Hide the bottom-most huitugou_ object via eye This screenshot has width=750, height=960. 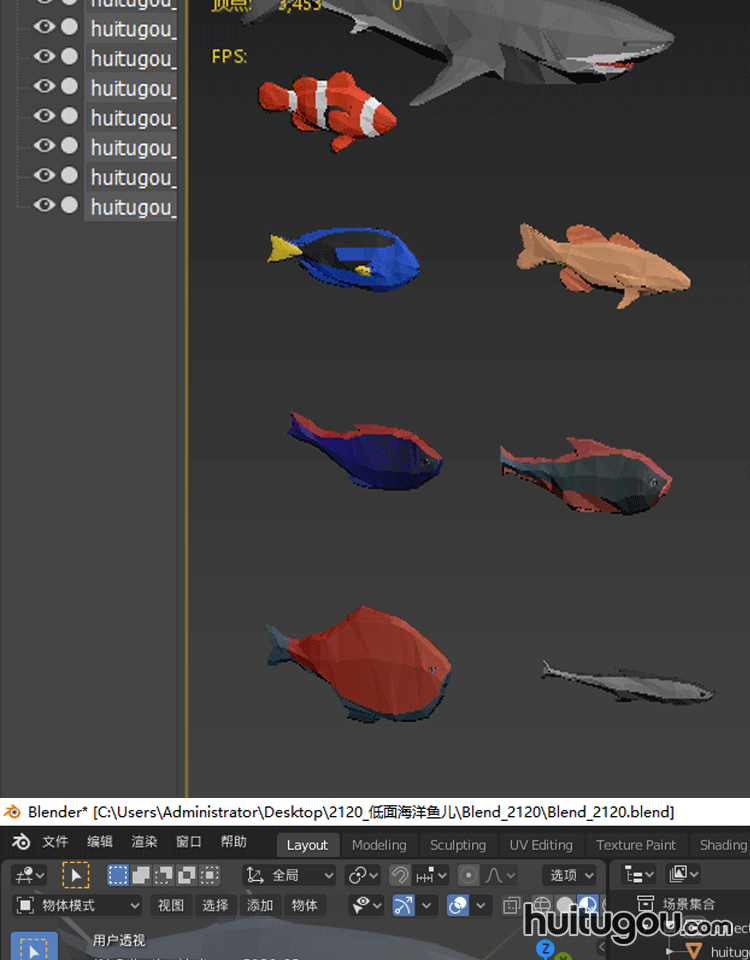pyautogui.click(x=44, y=204)
